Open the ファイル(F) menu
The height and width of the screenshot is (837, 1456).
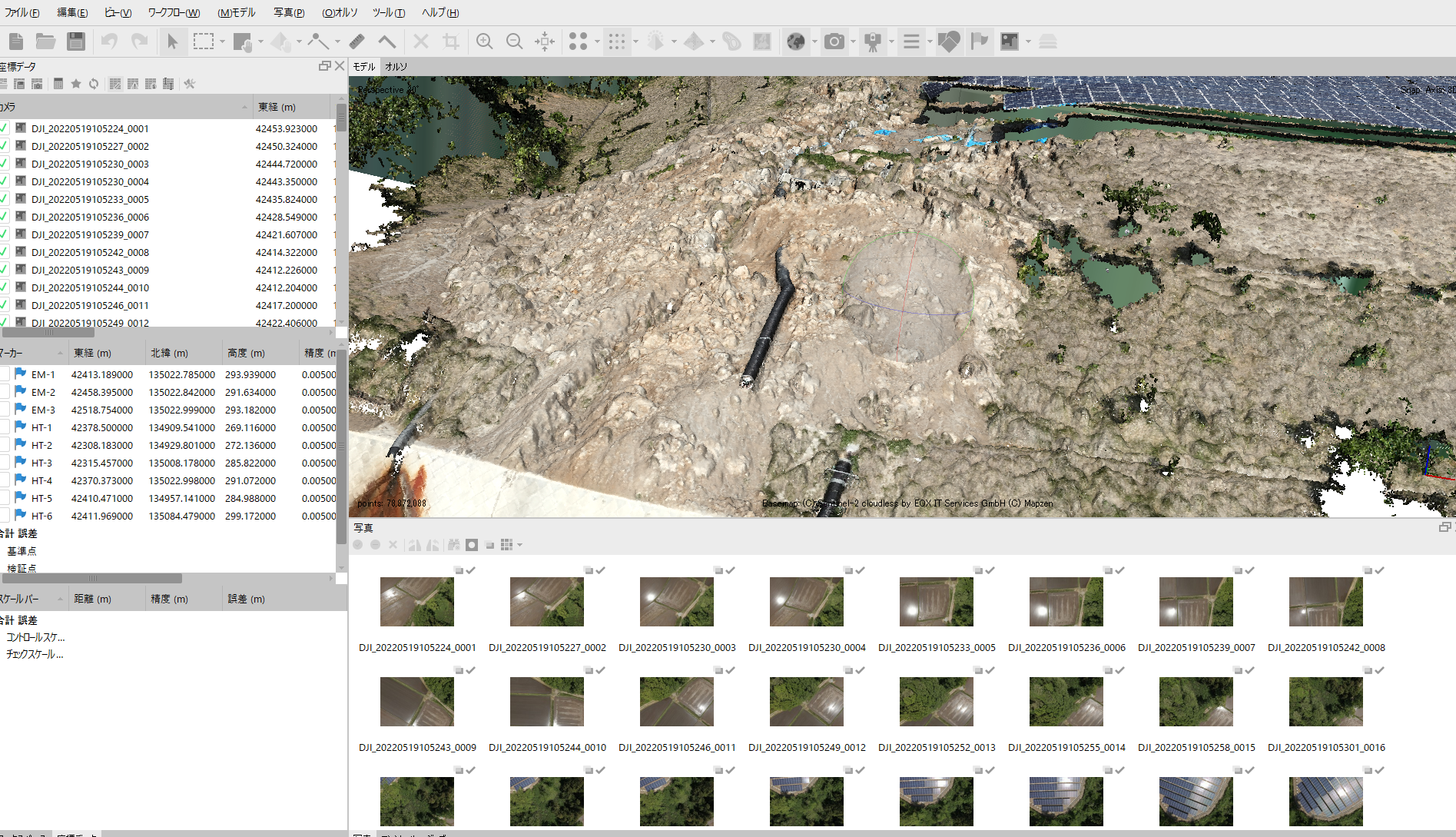[x=21, y=12]
